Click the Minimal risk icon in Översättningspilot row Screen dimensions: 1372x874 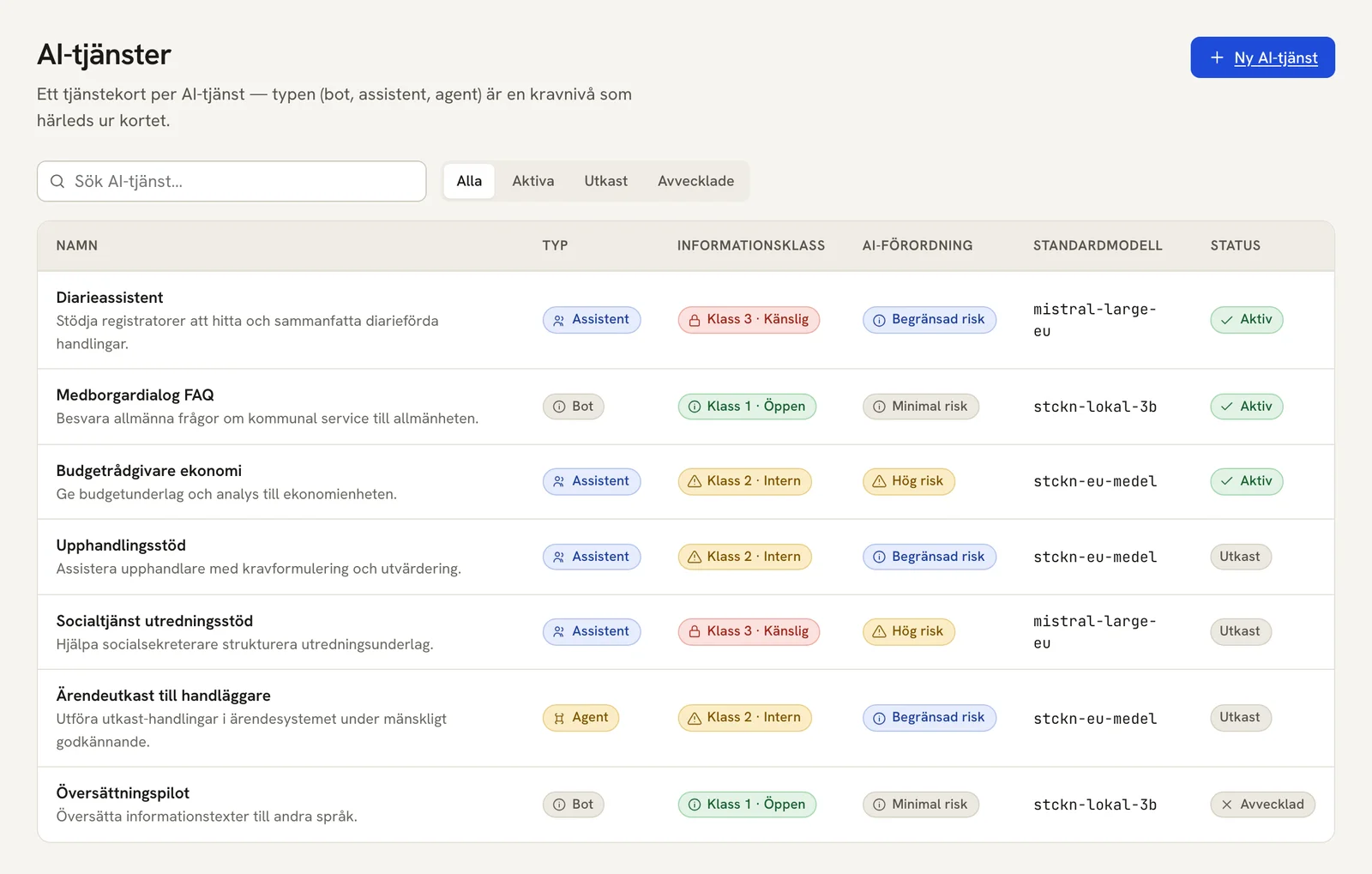(x=879, y=805)
